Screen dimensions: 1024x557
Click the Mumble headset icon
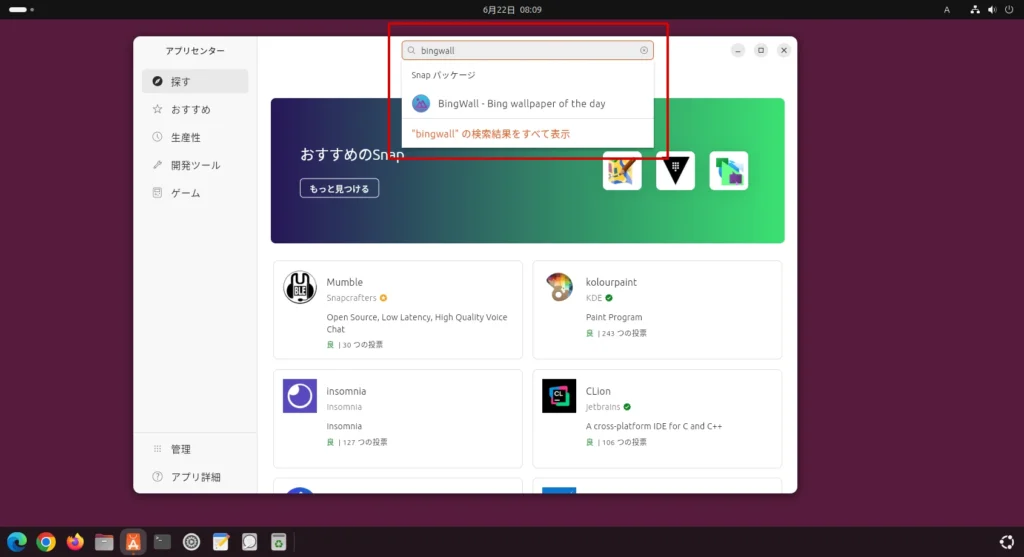[300, 287]
